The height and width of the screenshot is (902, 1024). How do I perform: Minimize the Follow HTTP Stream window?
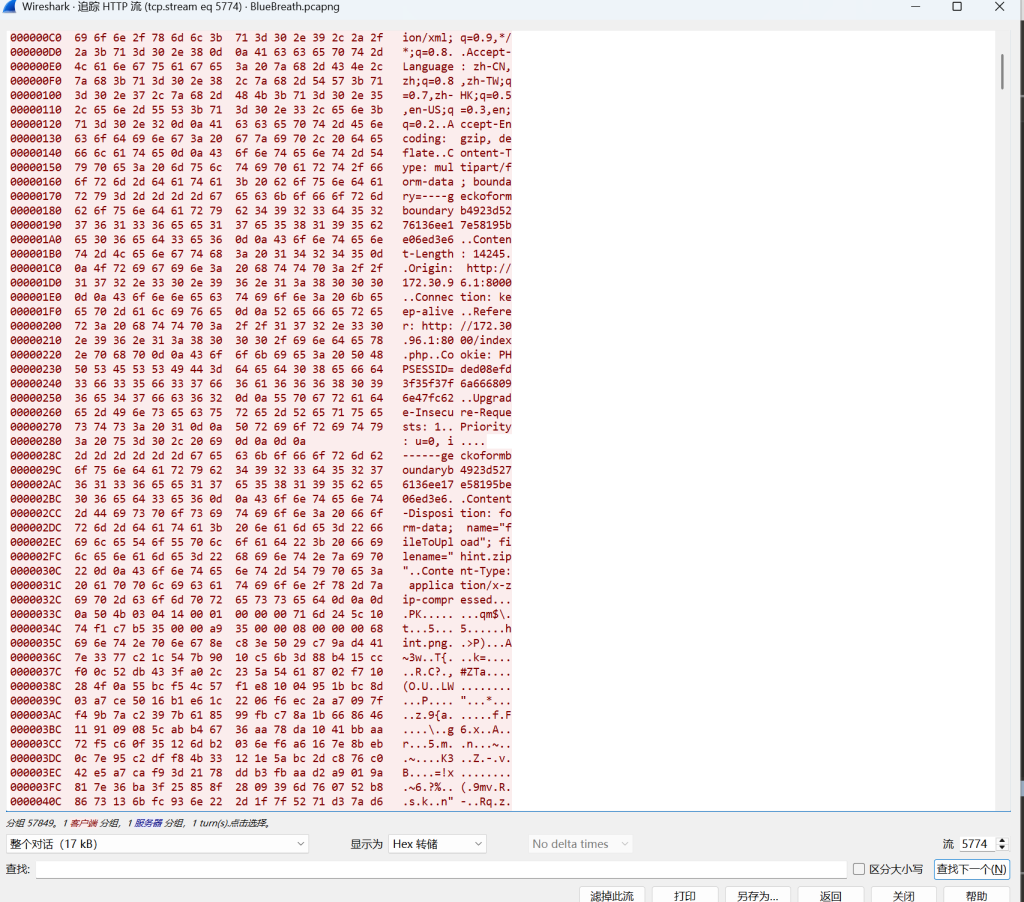(913, 7)
